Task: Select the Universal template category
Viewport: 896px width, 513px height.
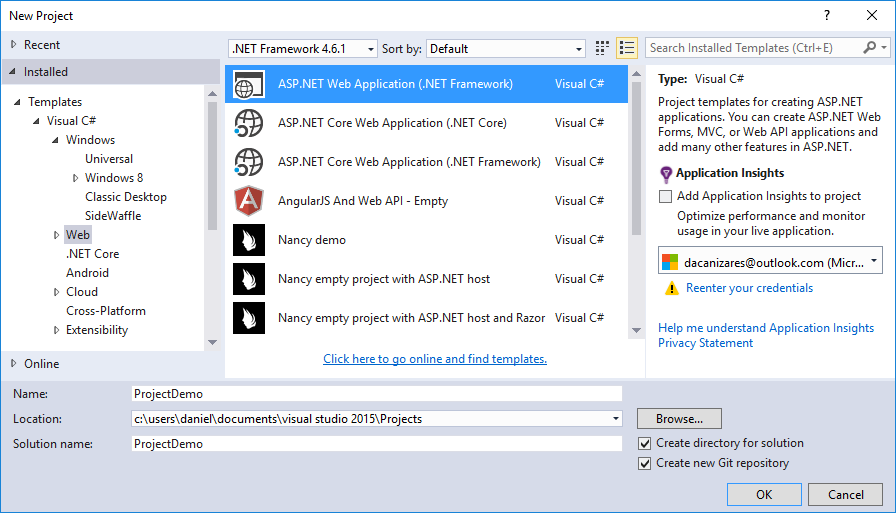Action: point(109,159)
